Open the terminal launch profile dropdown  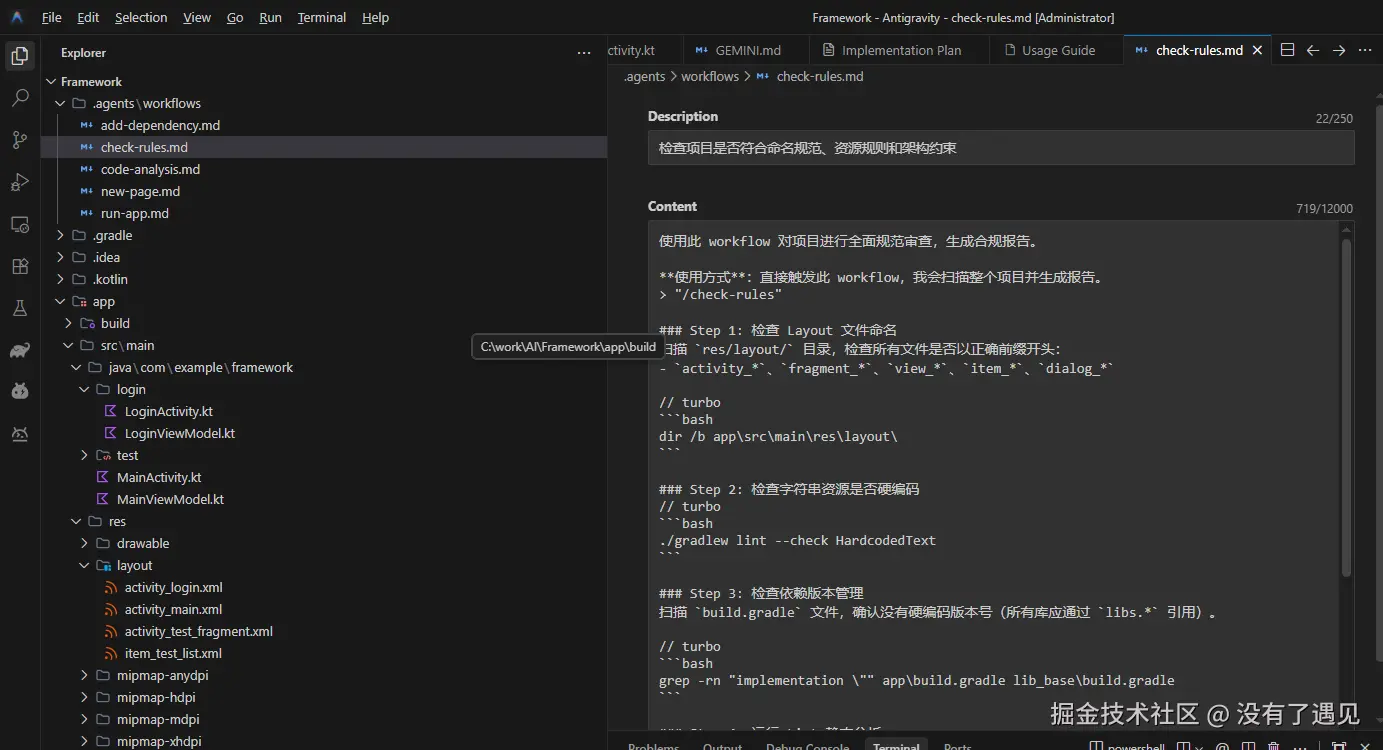(1198, 746)
